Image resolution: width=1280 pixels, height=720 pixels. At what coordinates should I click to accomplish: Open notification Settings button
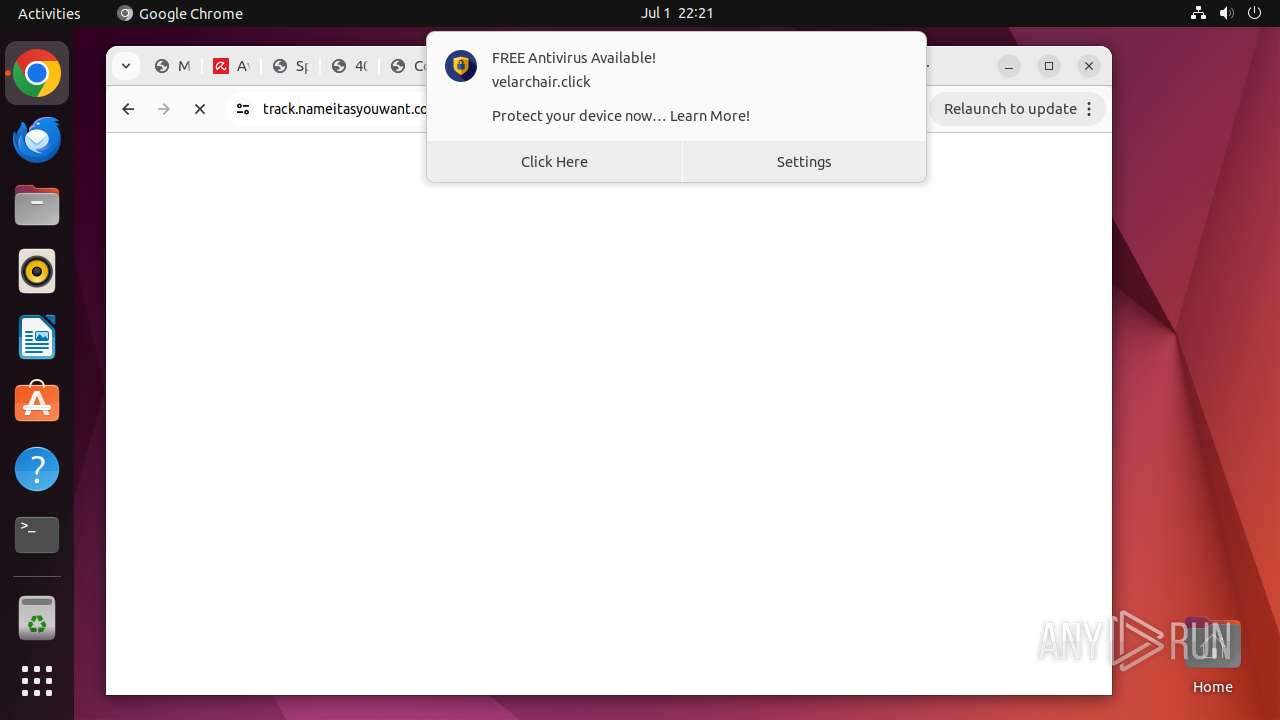tap(804, 162)
